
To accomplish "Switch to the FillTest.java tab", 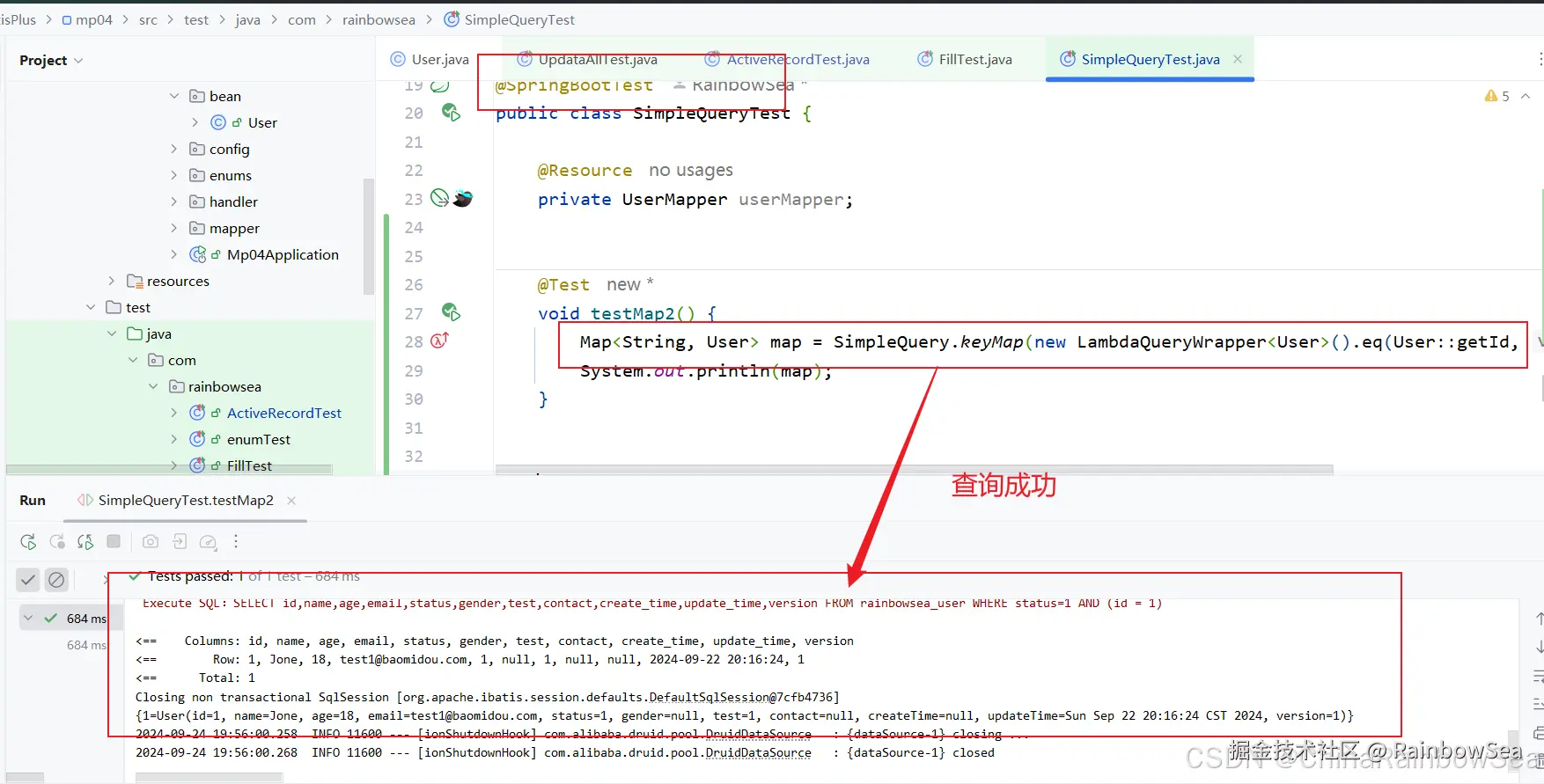I will (965, 59).
